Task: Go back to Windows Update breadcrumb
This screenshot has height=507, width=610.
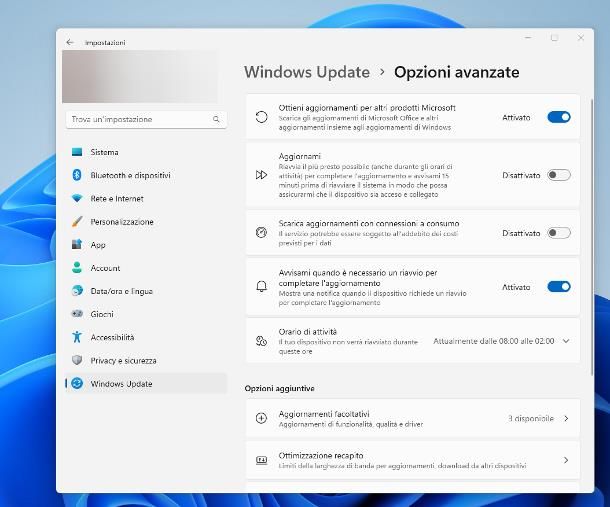Action: pos(307,72)
